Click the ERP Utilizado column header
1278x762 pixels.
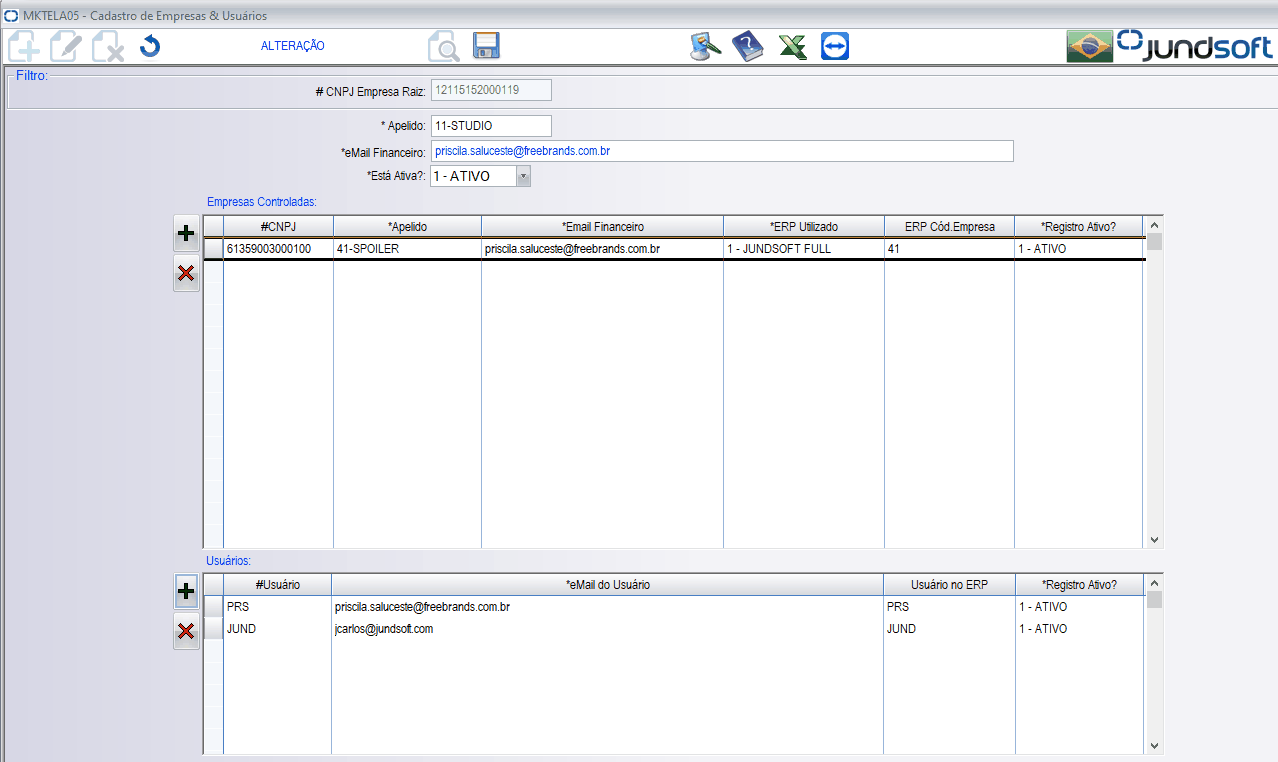click(x=803, y=227)
